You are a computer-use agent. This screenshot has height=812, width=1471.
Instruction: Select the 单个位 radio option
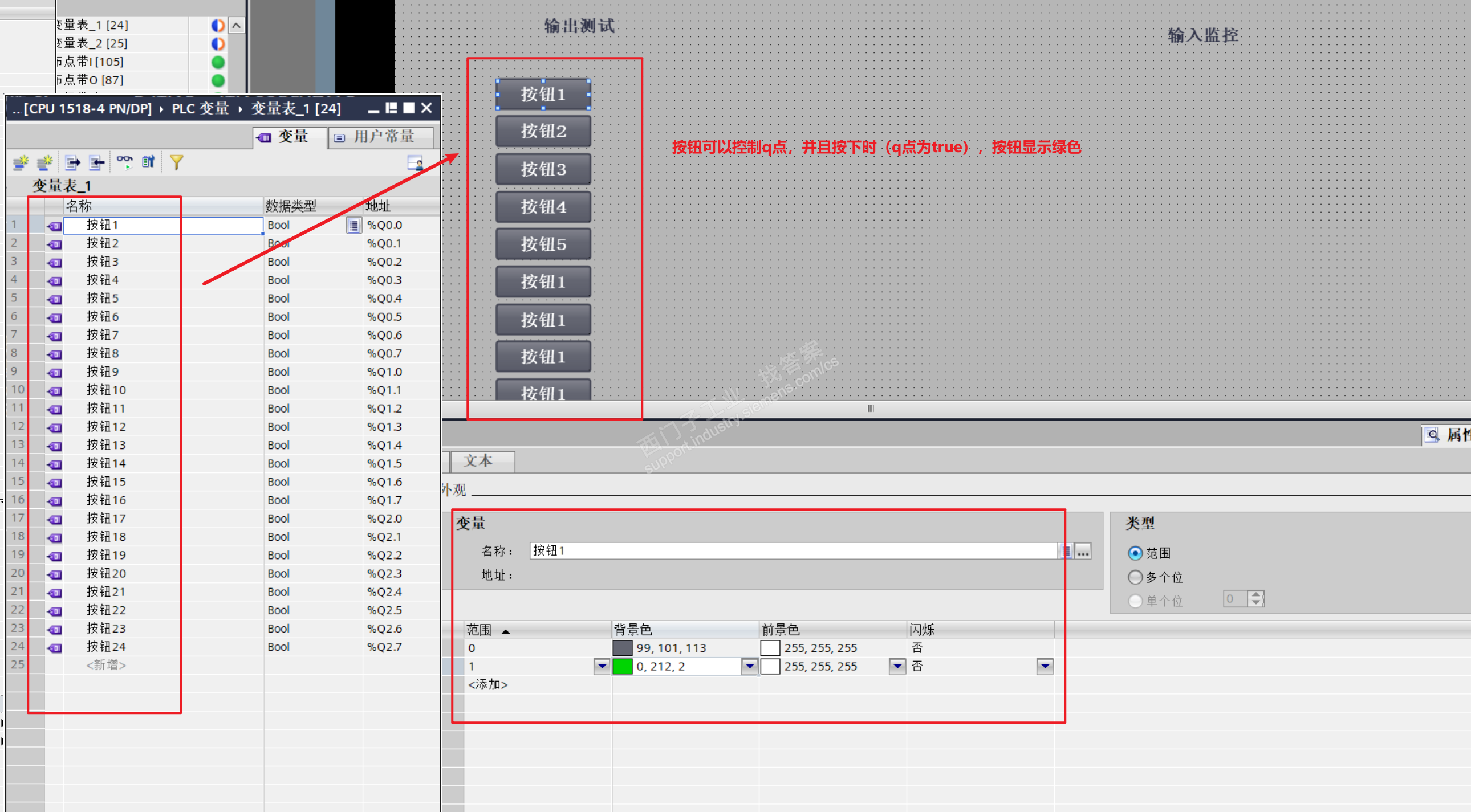pos(1135,601)
